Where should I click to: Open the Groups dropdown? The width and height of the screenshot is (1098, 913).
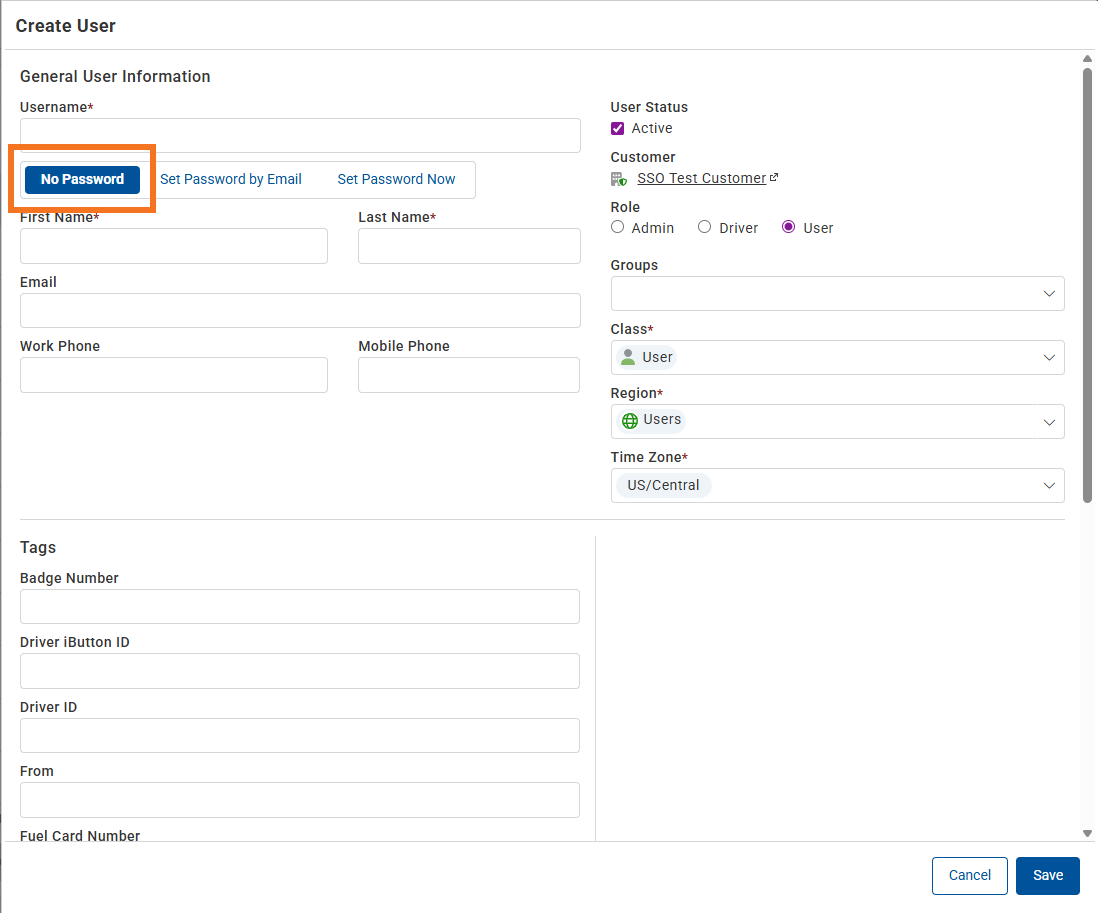tap(838, 293)
